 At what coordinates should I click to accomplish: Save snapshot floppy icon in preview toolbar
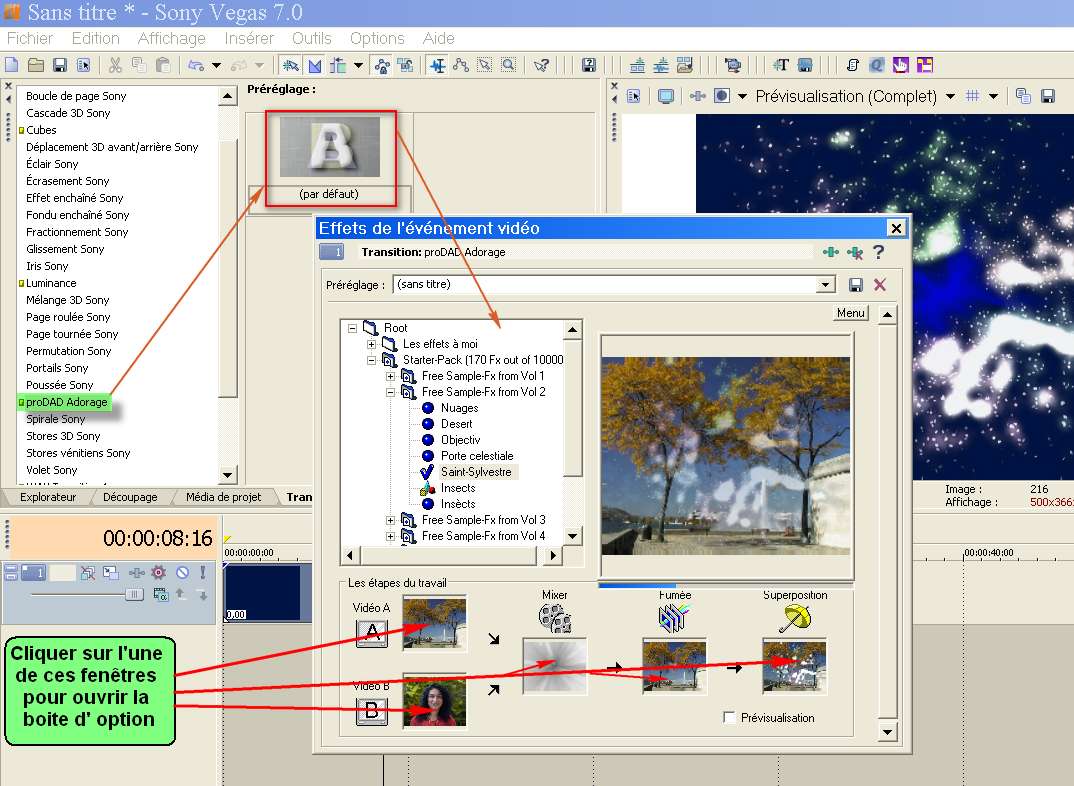(1047, 97)
